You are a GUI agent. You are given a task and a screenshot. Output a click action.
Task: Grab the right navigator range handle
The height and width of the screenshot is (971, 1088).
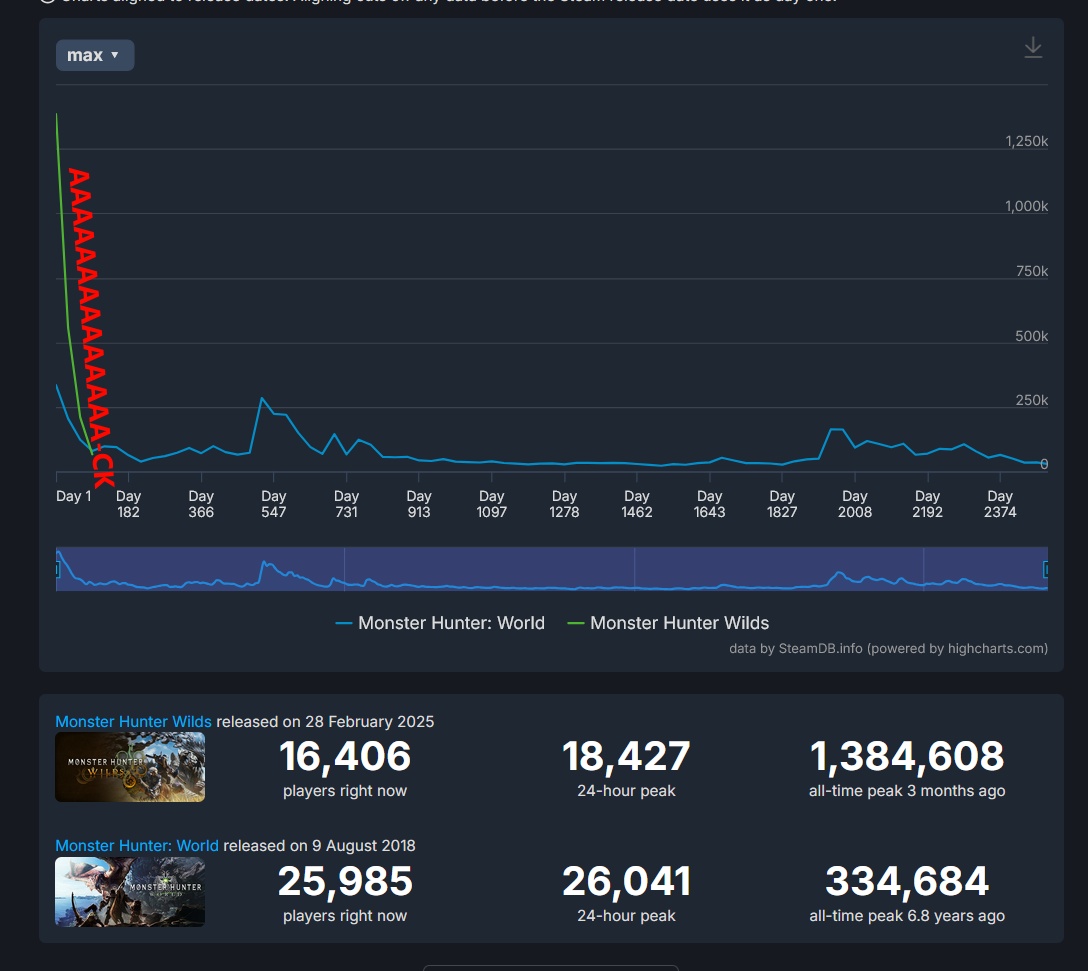[x=1046, y=569]
